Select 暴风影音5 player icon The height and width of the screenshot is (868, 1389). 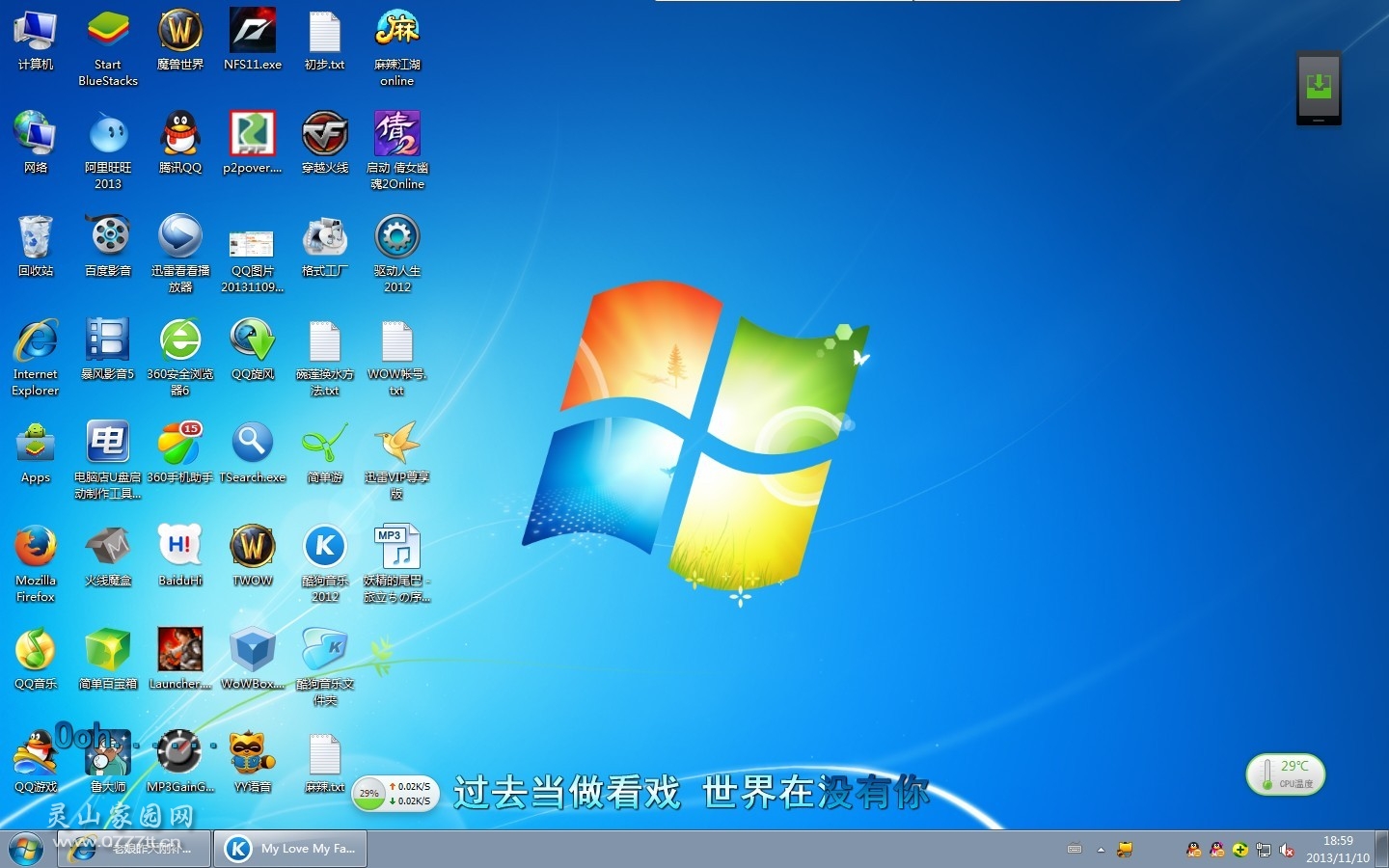(x=108, y=350)
